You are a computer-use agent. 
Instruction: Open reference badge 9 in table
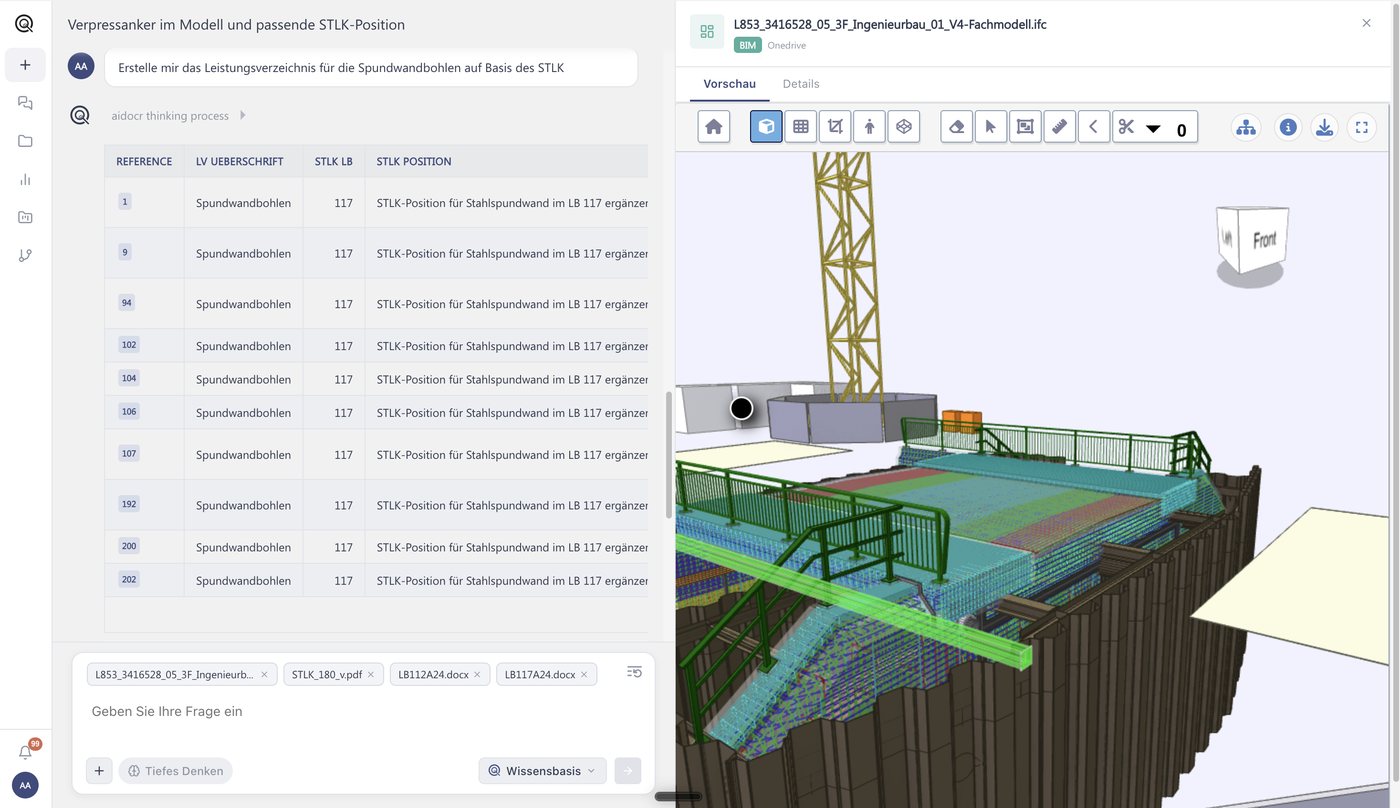pyautogui.click(x=125, y=252)
